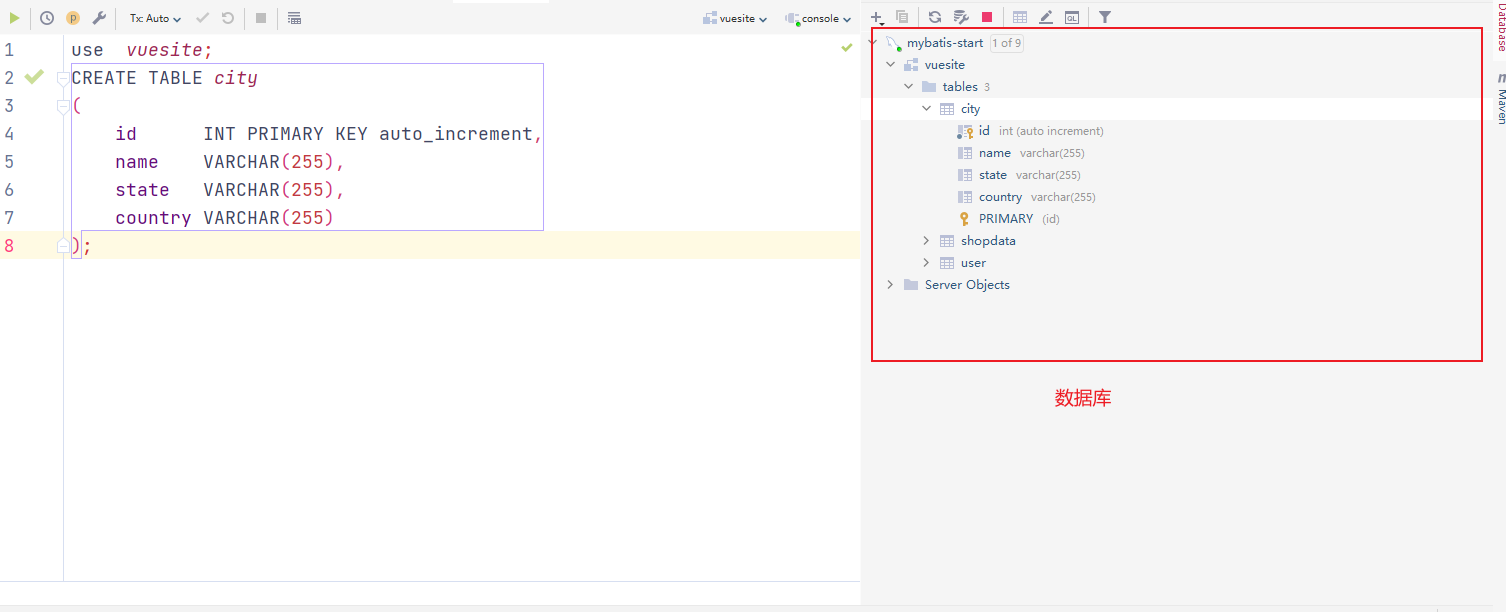The height and width of the screenshot is (612, 1506).
Task: Open console settings wrench icon
Action: click(x=99, y=18)
